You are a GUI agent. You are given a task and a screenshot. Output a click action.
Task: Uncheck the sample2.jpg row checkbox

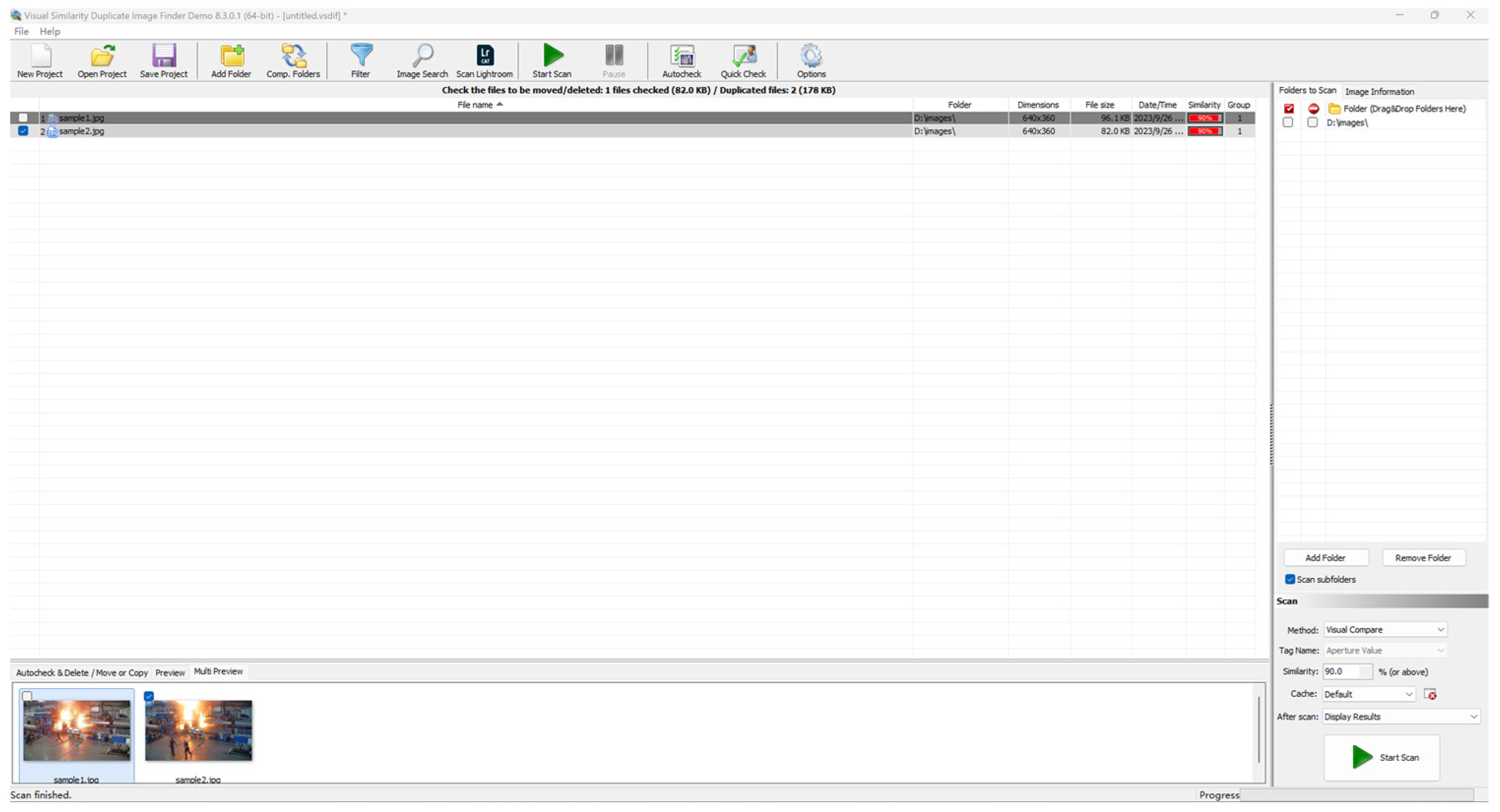[23, 131]
